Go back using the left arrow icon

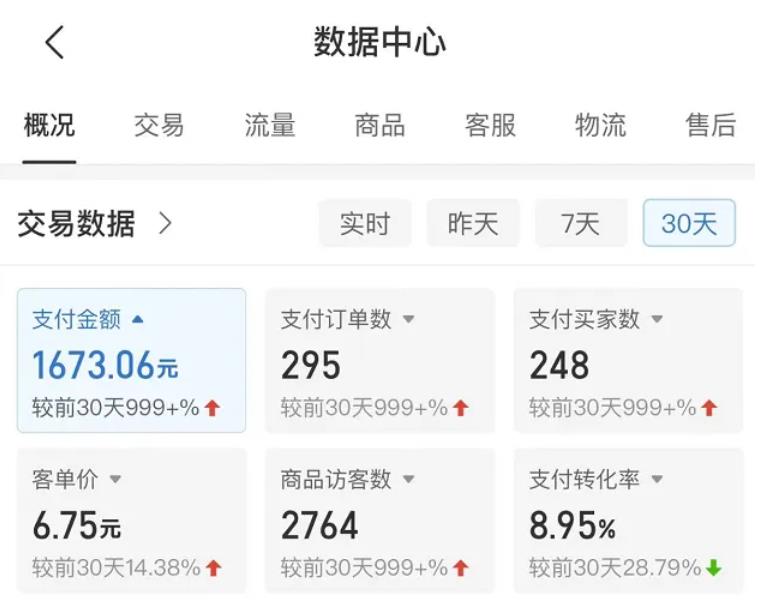tap(54, 42)
